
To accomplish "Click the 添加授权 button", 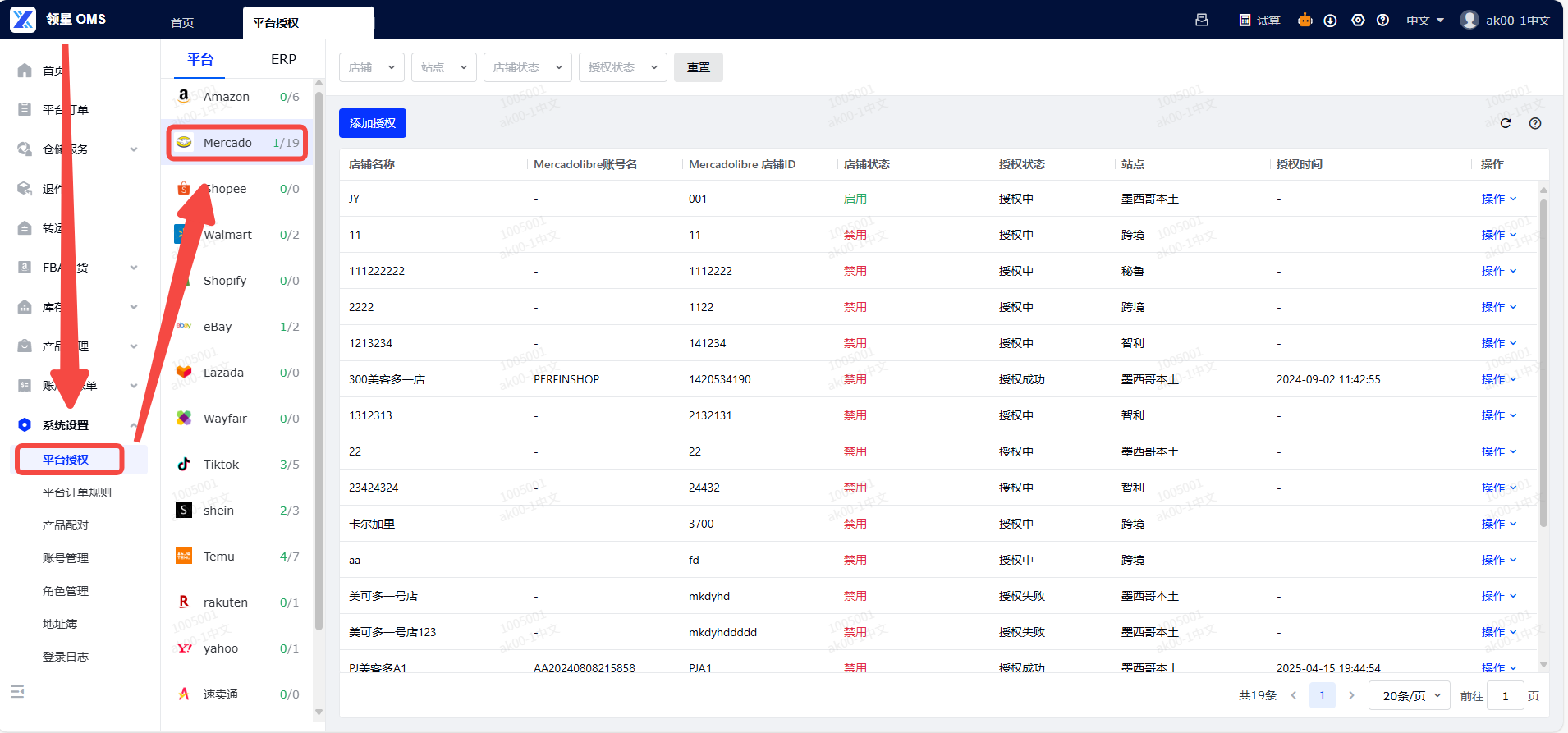I will pyautogui.click(x=372, y=123).
